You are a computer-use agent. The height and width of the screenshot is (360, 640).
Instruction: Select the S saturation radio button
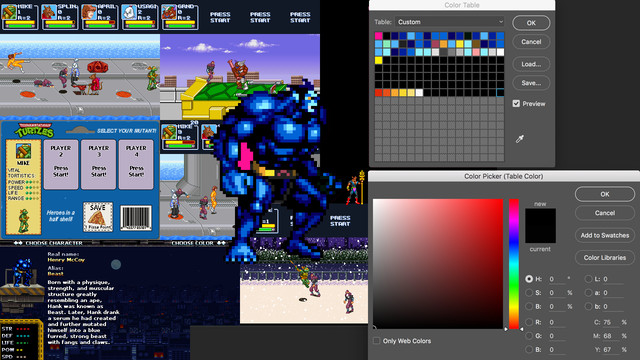pos(529,293)
